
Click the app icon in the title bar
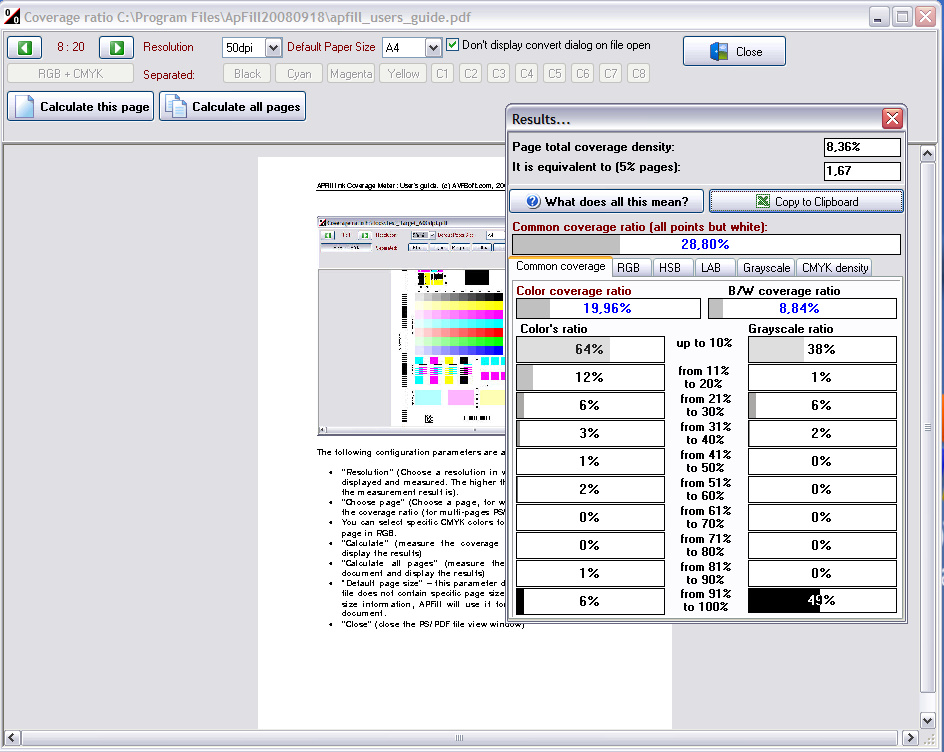(x=11, y=16)
